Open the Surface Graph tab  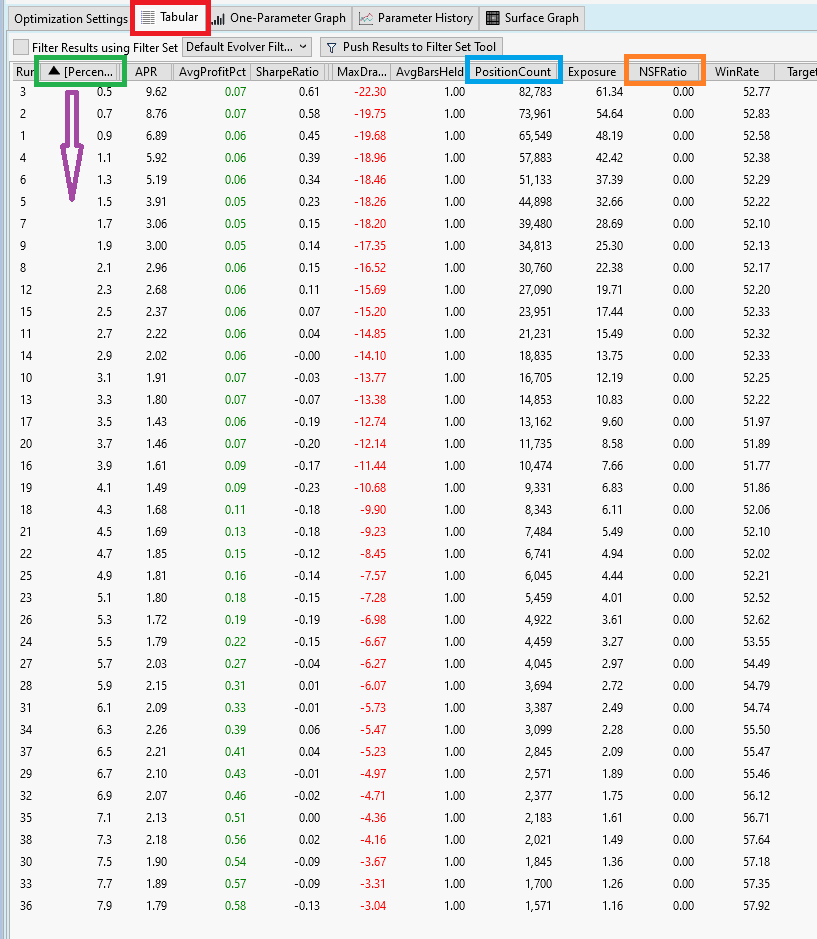[532, 18]
